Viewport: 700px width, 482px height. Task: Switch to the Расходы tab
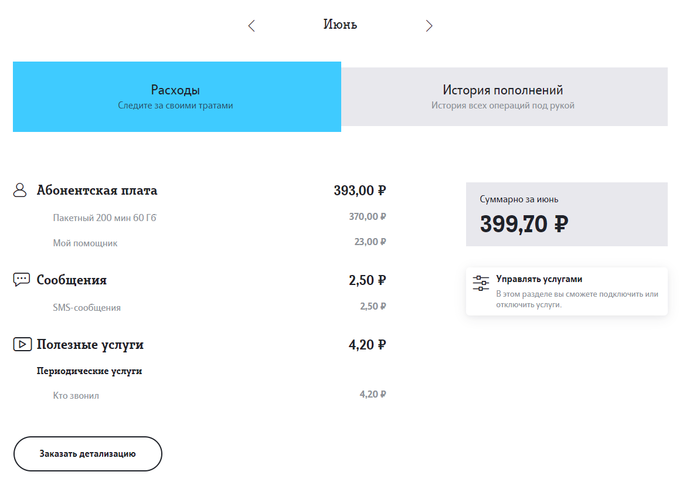pos(176,96)
